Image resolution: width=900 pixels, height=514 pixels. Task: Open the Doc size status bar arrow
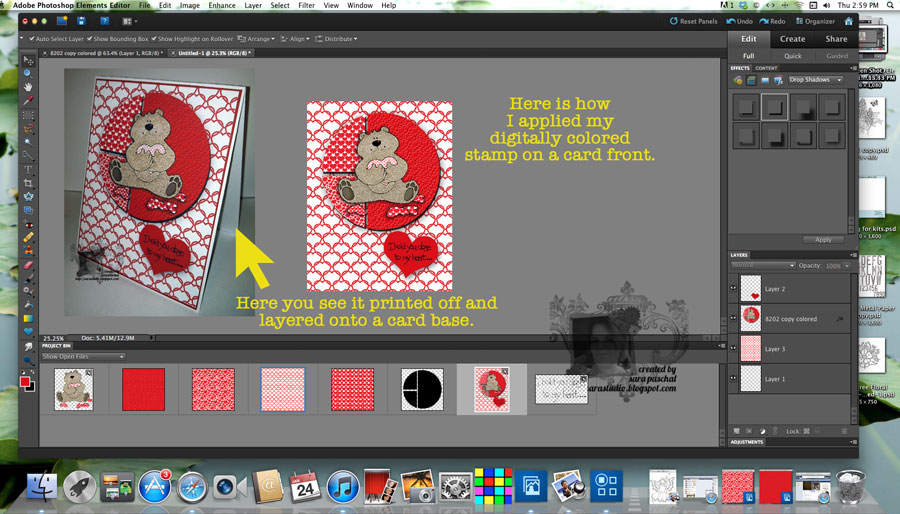pyautogui.click(x=152, y=338)
